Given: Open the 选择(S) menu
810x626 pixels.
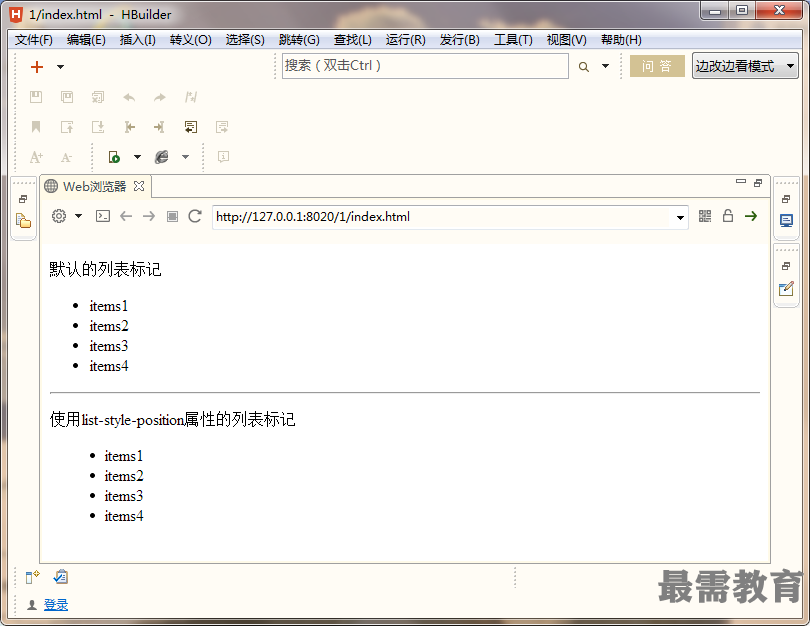Looking at the screenshot, I should 245,40.
